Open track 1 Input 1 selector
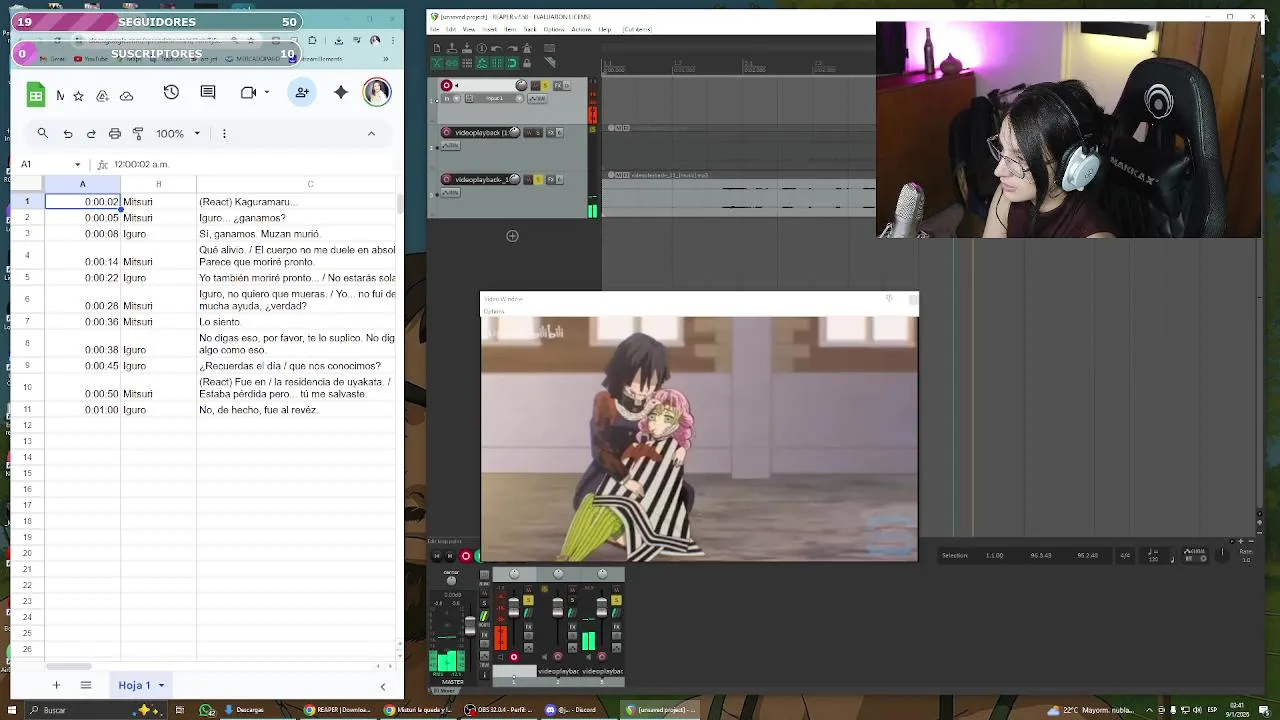This screenshot has width=1280, height=720. click(x=495, y=98)
